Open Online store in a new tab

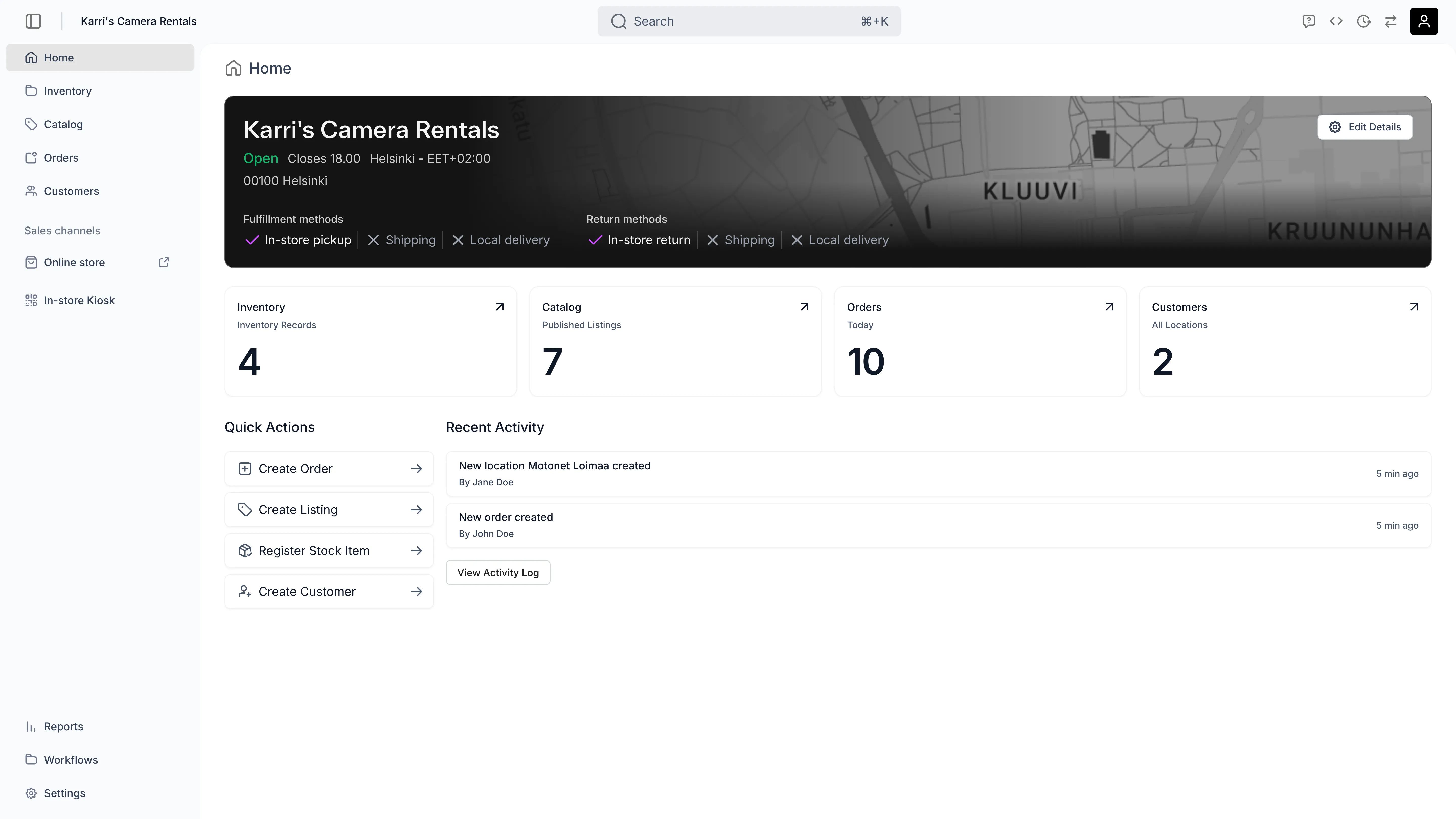(163, 262)
